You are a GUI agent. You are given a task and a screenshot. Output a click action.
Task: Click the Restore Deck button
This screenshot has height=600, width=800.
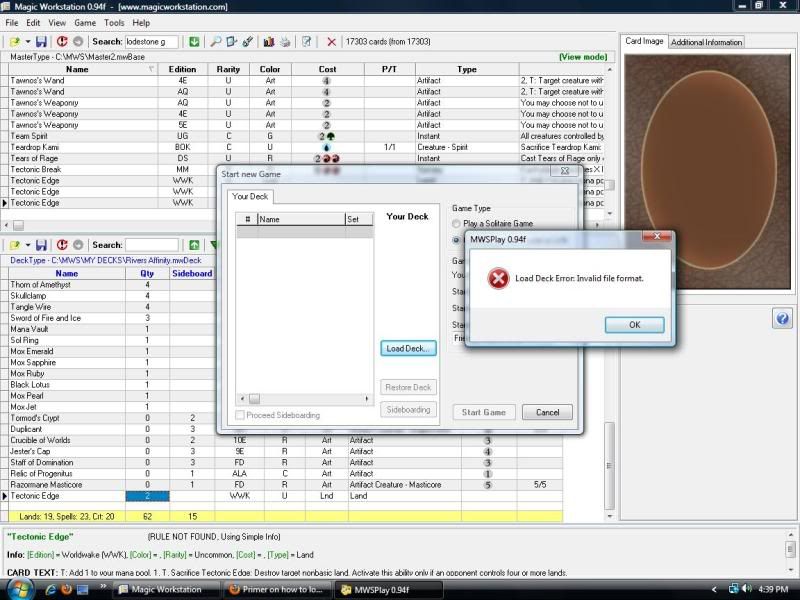pyautogui.click(x=408, y=387)
